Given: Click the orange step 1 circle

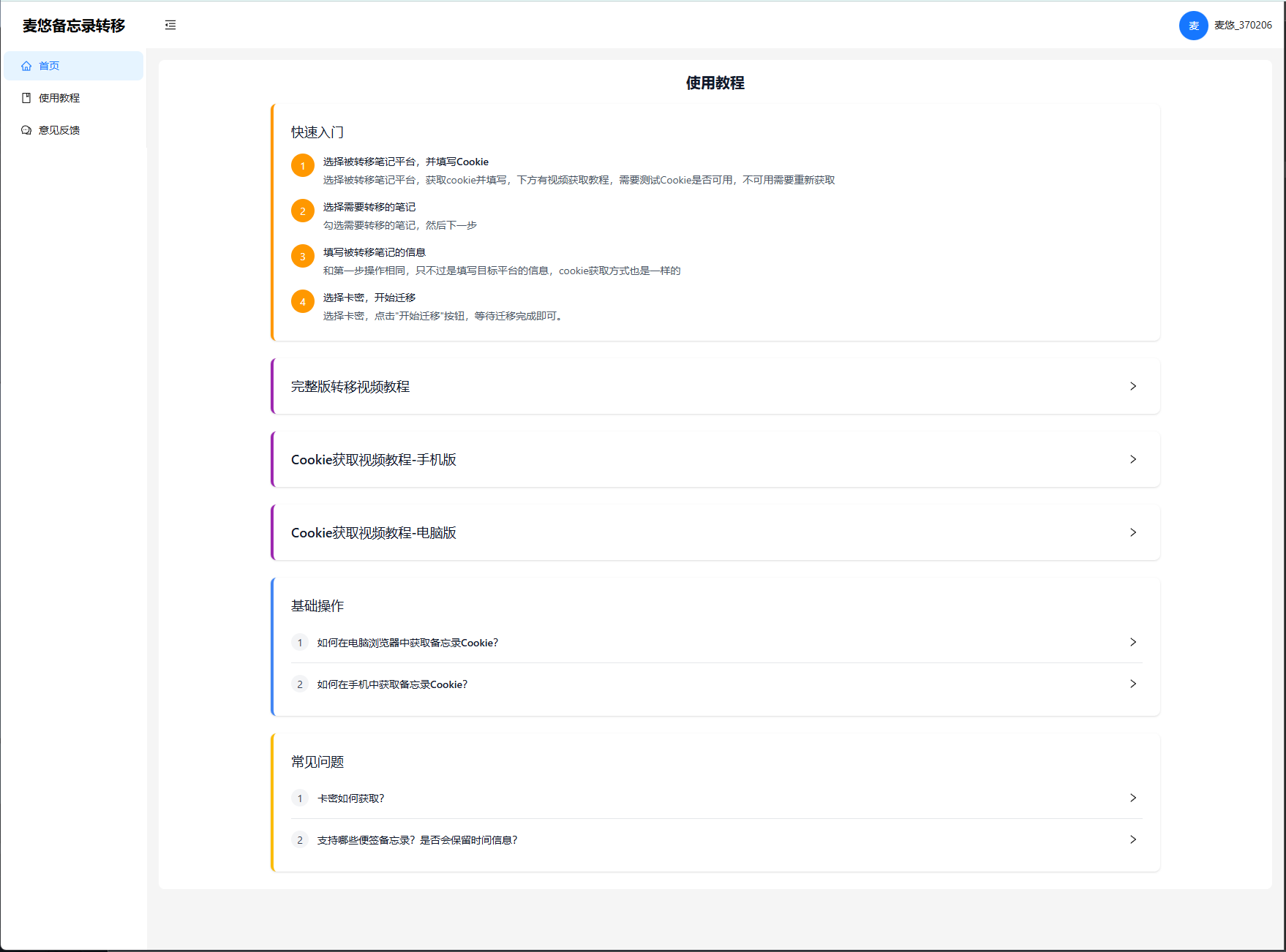Looking at the screenshot, I should (x=303, y=165).
